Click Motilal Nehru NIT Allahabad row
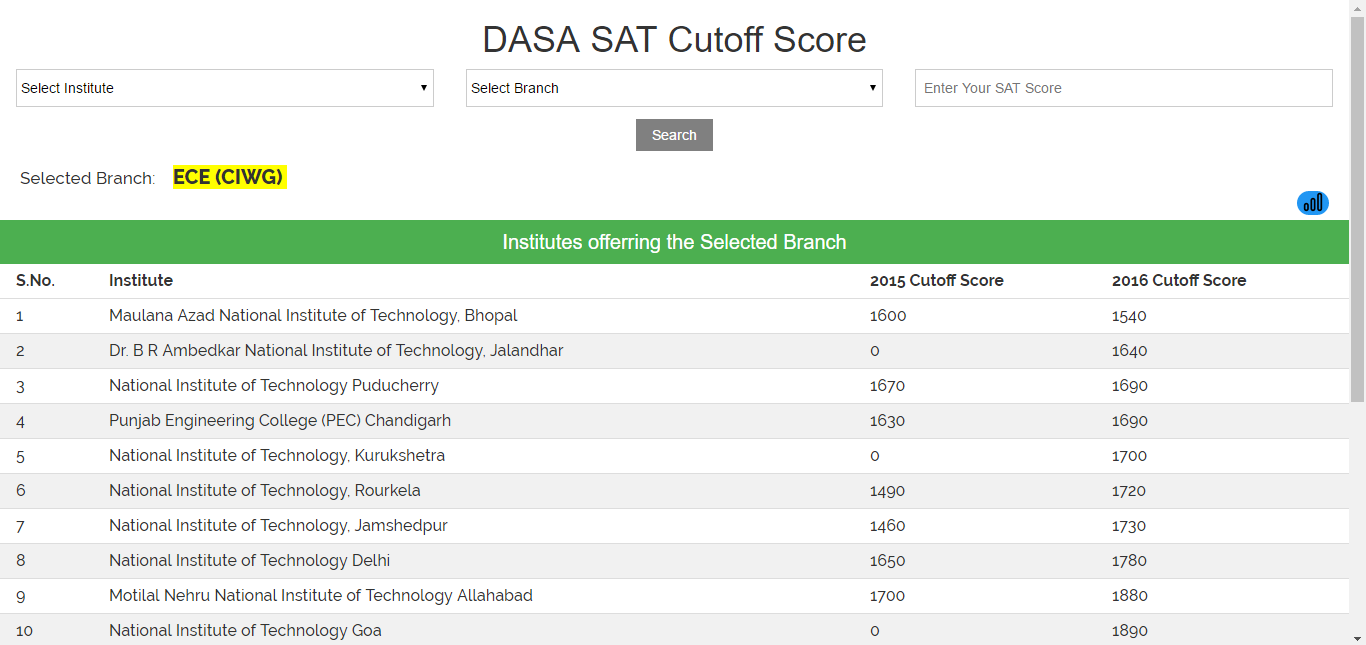The height and width of the screenshot is (645, 1366). click(320, 596)
